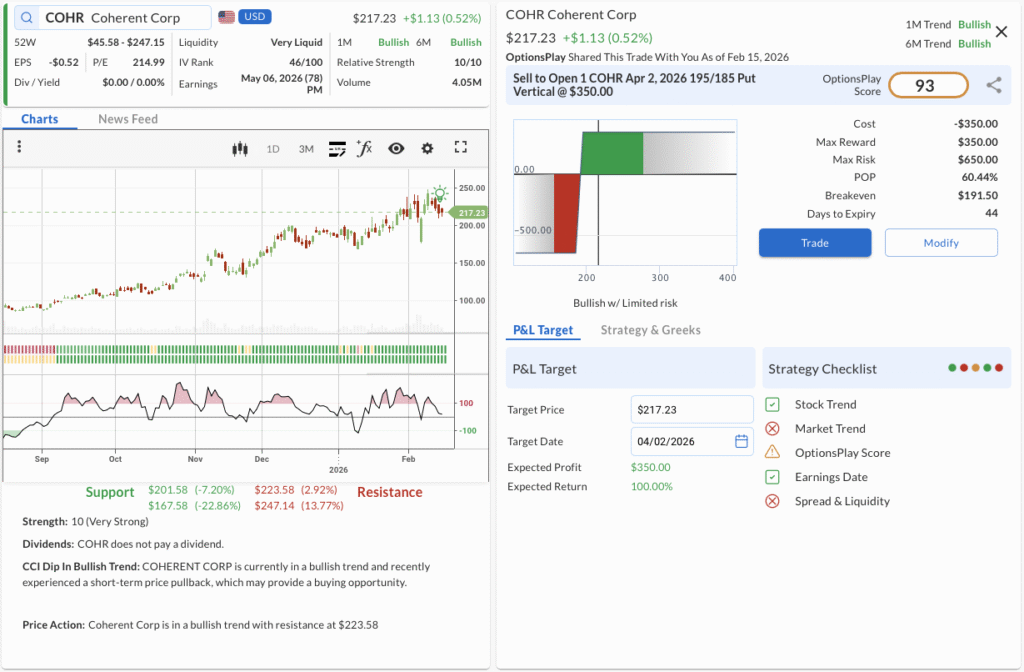Switch to the Strategy & Greeks tab
Image resolution: width=1024 pixels, height=672 pixels.
point(650,330)
